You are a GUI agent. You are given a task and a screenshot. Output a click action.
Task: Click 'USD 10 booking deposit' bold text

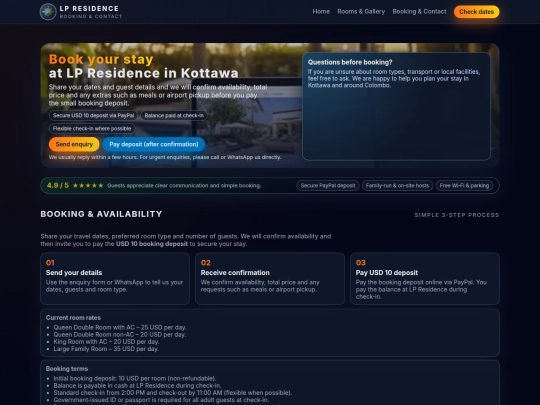(x=152, y=244)
